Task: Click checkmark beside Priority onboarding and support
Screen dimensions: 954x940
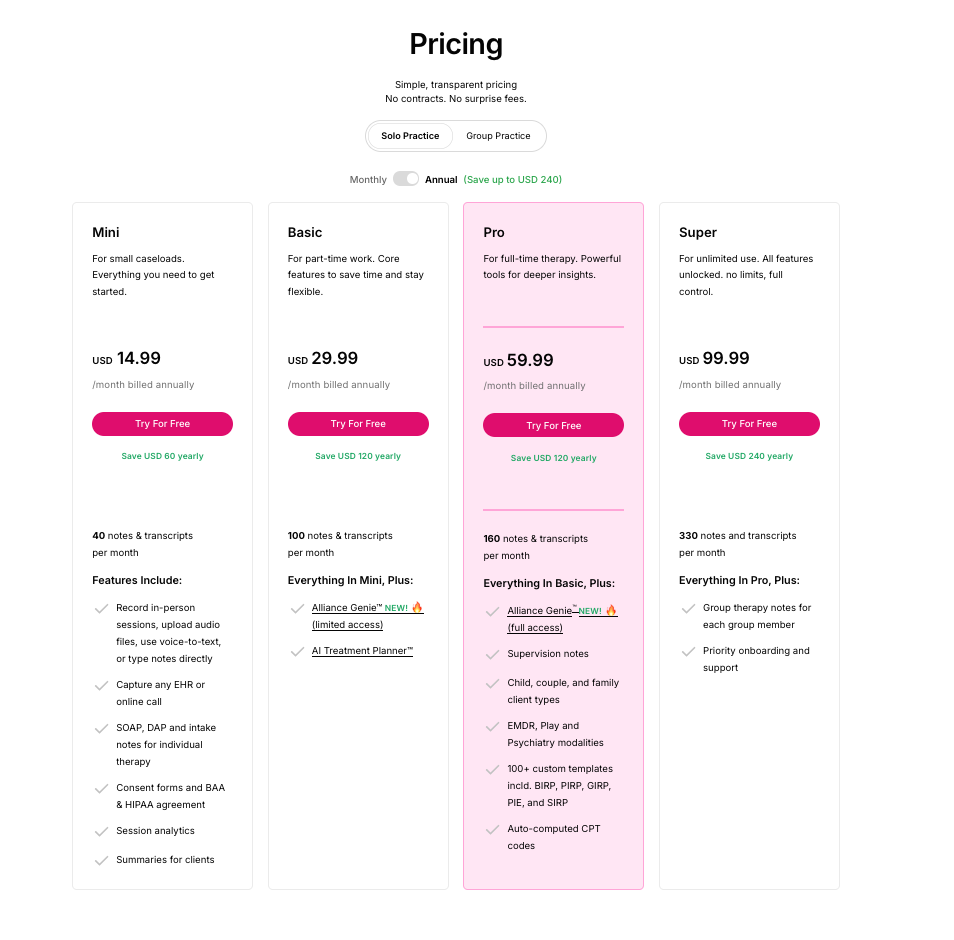Action: pos(688,652)
